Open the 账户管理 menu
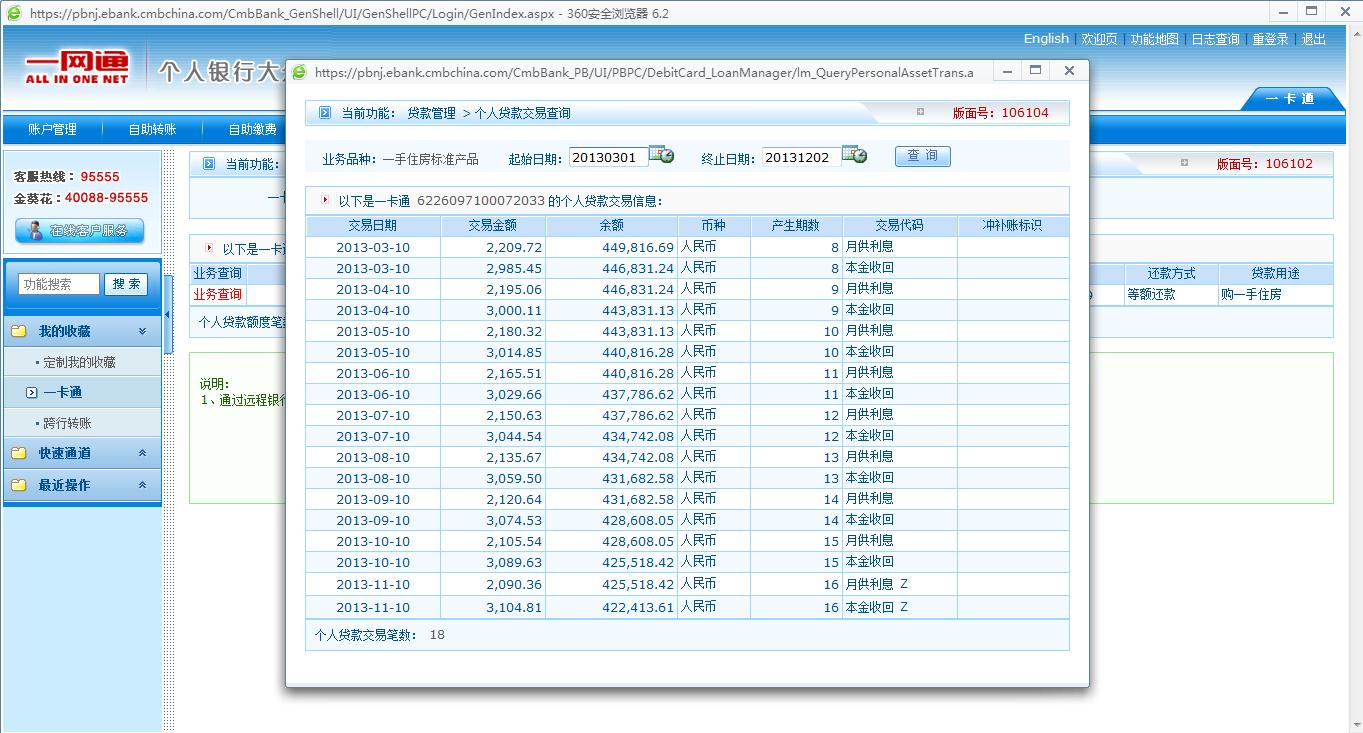Viewport: 1363px width, 733px height. tap(52, 129)
